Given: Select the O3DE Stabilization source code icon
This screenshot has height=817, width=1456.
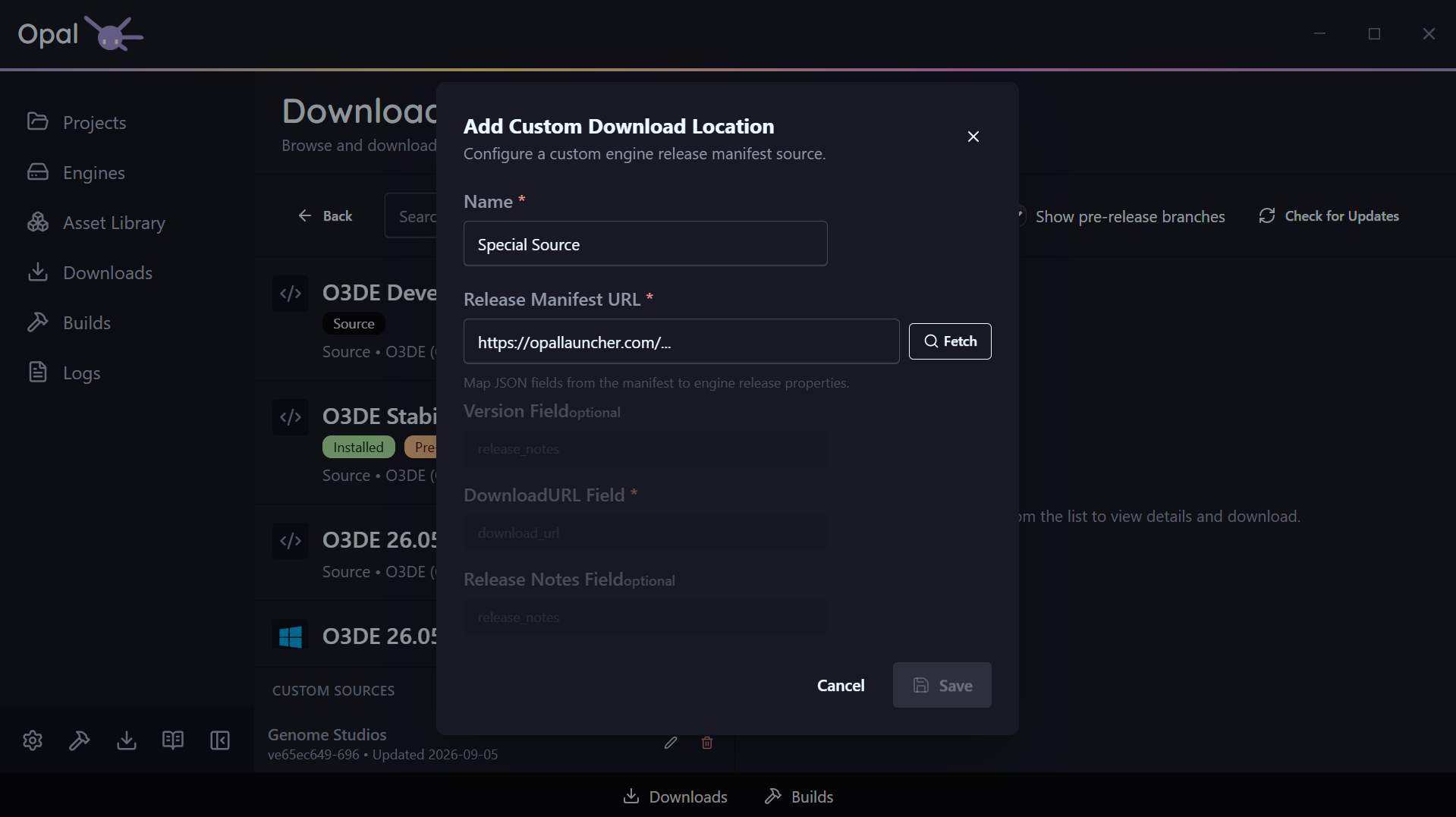Looking at the screenshot, I should (x=291, y=417).
